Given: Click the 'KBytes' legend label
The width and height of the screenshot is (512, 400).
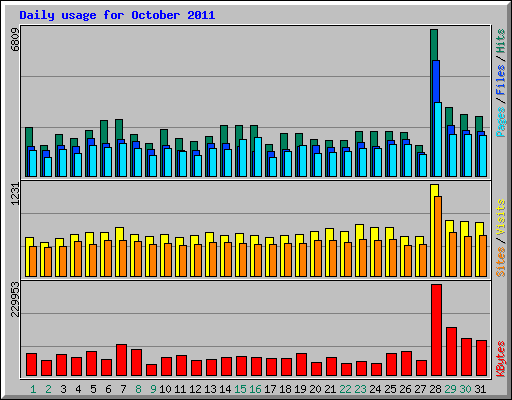Looking at the screenshot, I should tap(500, 359).
